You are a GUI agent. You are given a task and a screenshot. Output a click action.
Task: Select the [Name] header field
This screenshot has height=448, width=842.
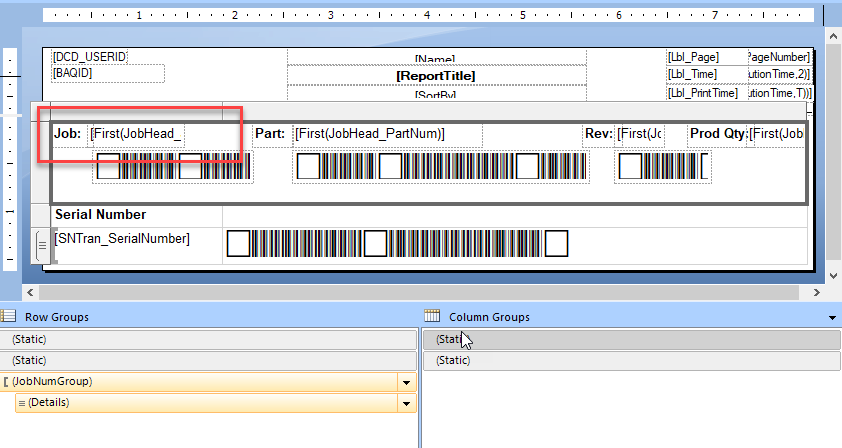pyautogui.click(x=436, y=57)
